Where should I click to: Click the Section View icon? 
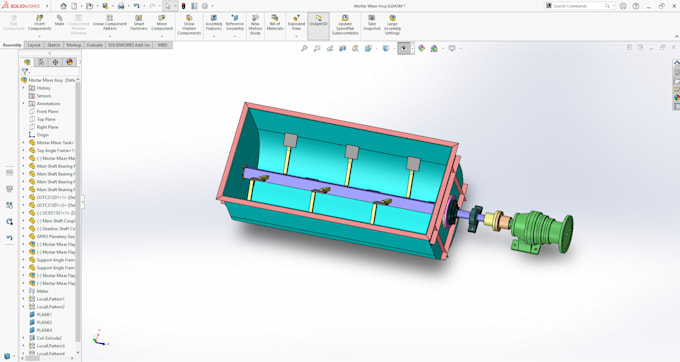tap(343, 49)
